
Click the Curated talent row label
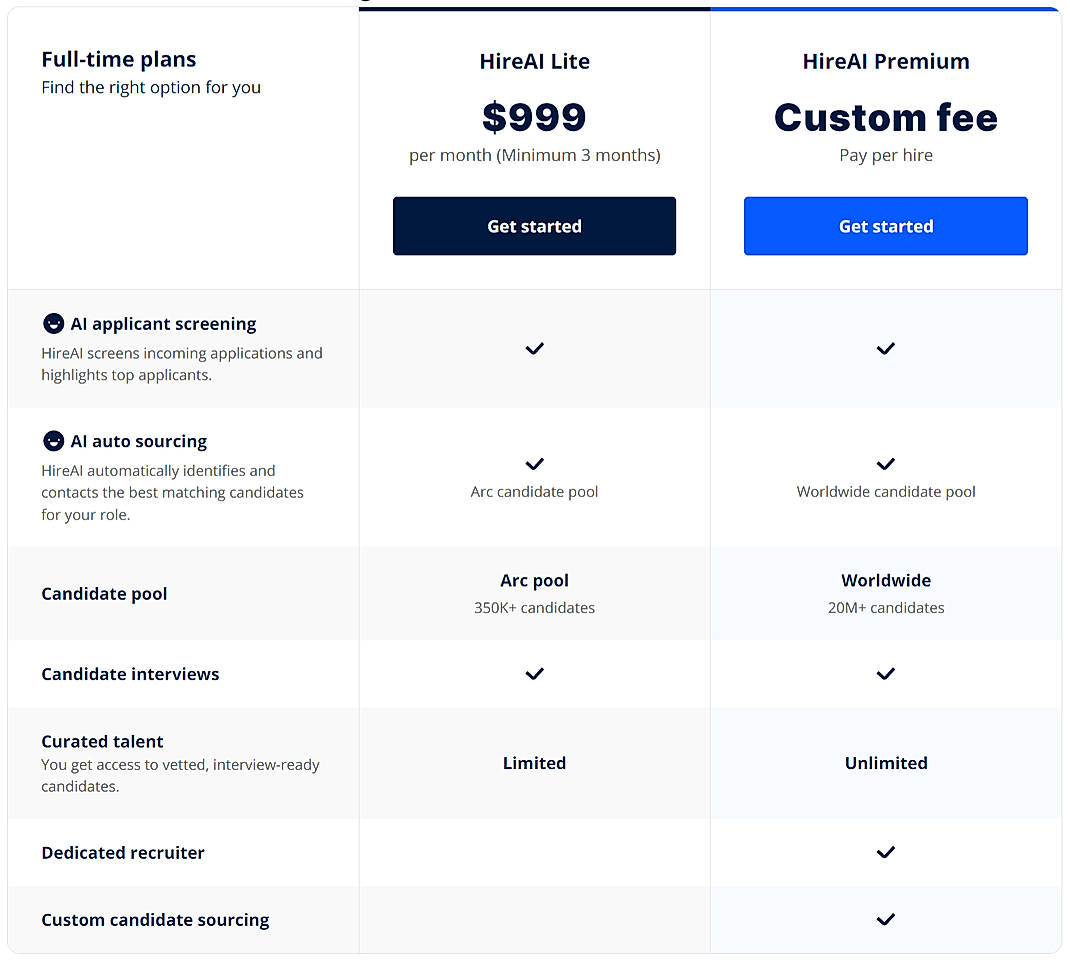coord(102,741)
